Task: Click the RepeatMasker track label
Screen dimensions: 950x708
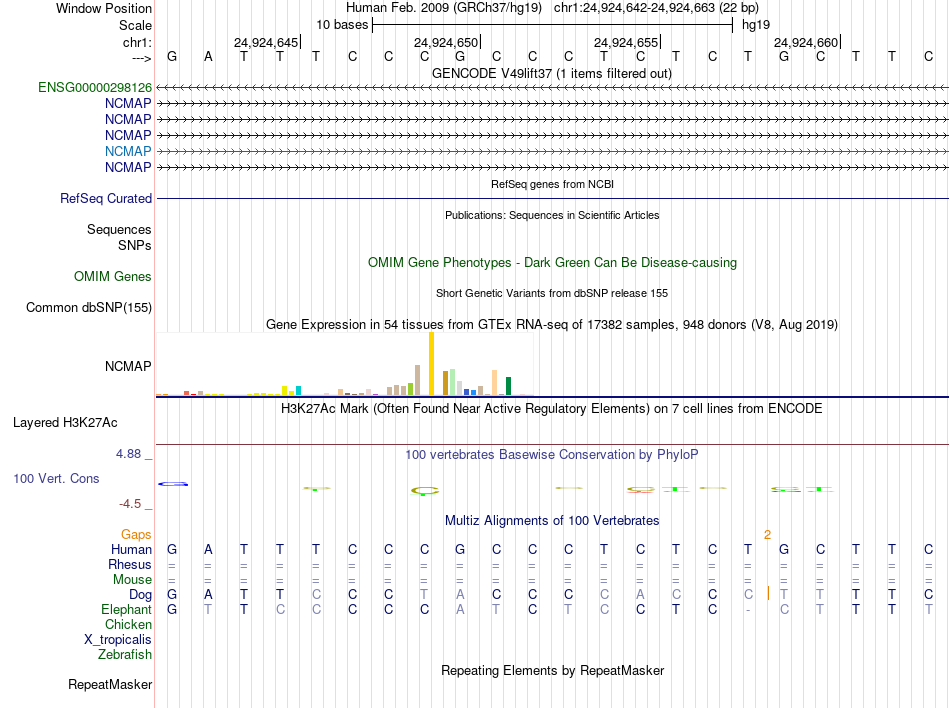Action: (x=110, y=684)
